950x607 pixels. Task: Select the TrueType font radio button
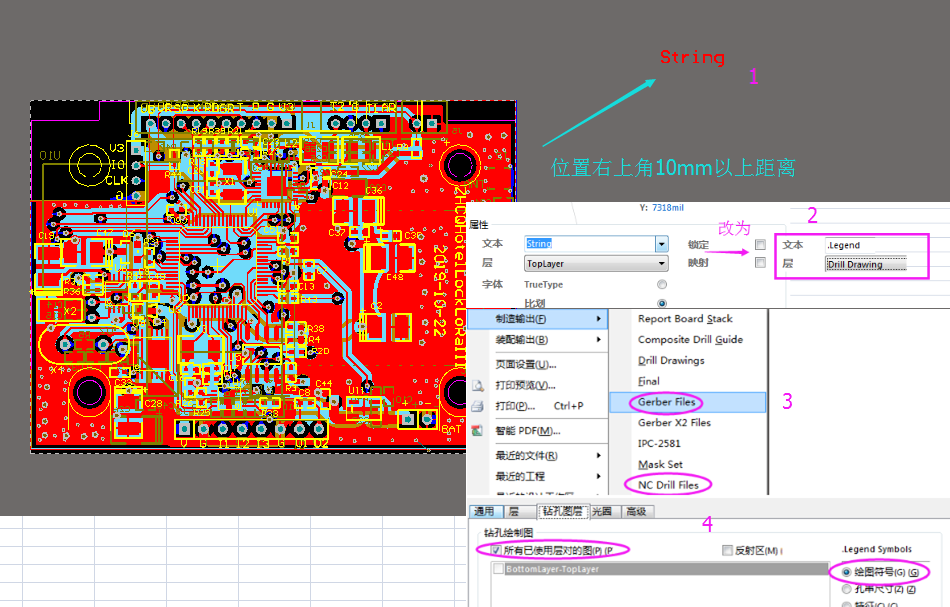[661, 285]
